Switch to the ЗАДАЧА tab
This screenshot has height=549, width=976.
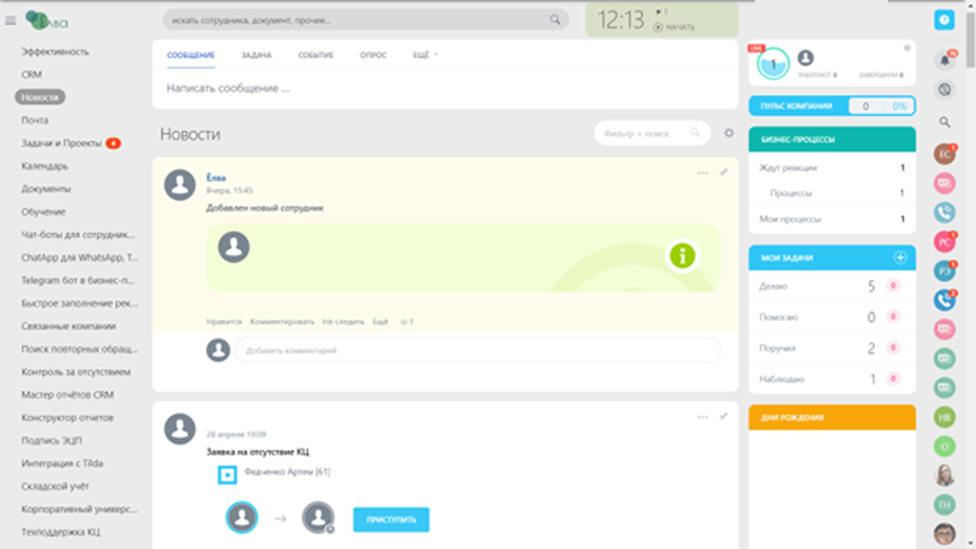[x=256, y=55]
